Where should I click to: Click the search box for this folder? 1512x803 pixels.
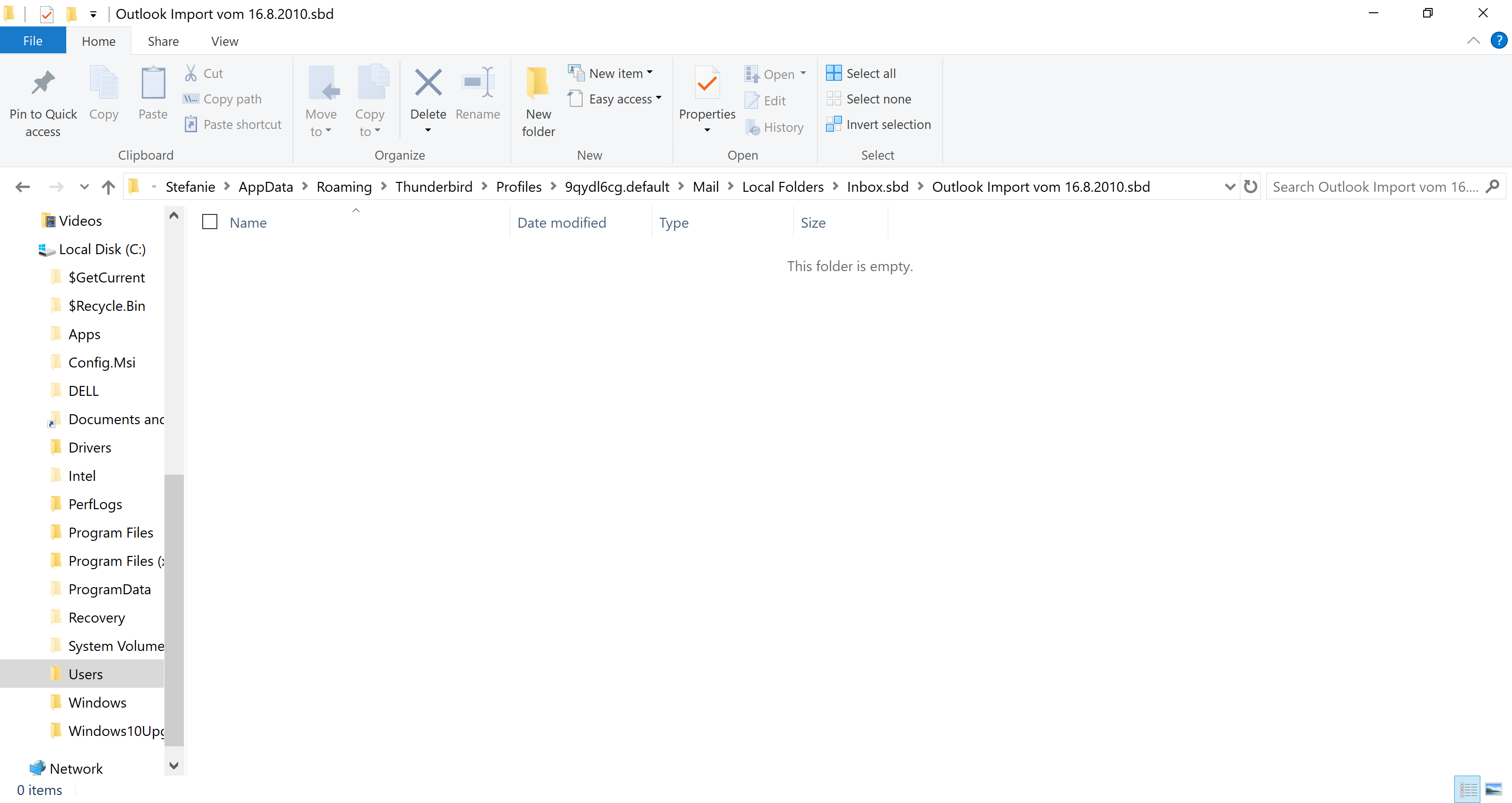pyautogui.click(x=1374, y=187)
